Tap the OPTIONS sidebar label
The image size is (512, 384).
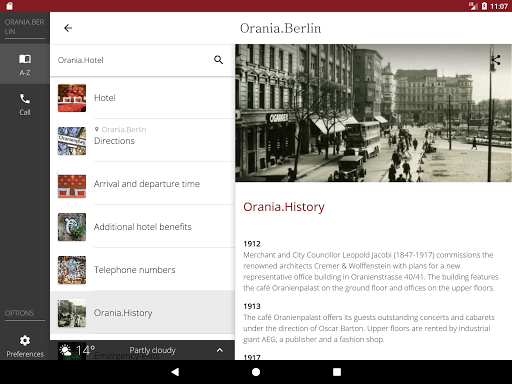(x=19, y=313)
